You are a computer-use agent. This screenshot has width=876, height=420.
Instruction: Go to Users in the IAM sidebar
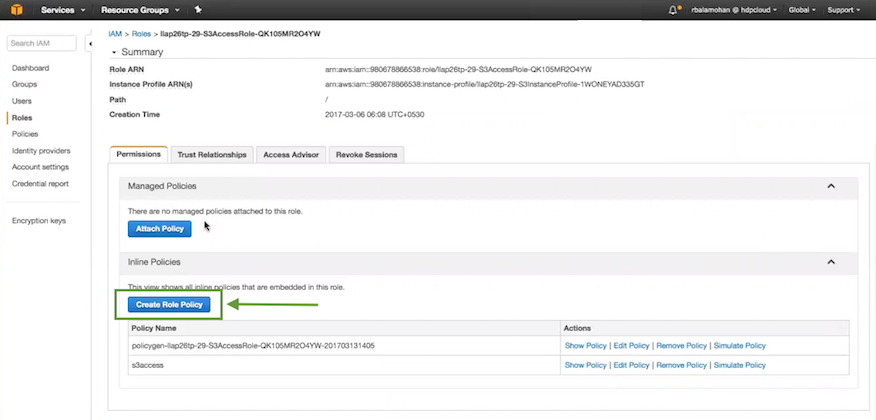22,101
